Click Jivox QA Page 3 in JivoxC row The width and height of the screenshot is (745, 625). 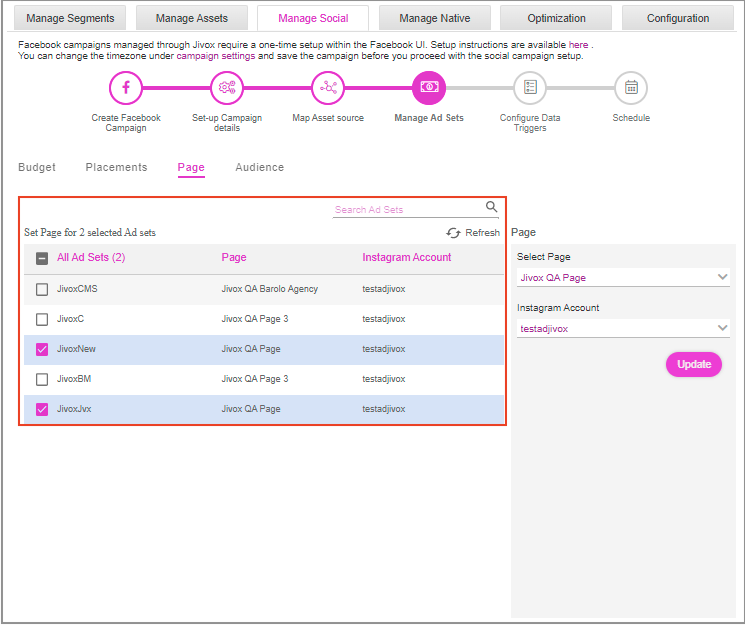(255, 319)
